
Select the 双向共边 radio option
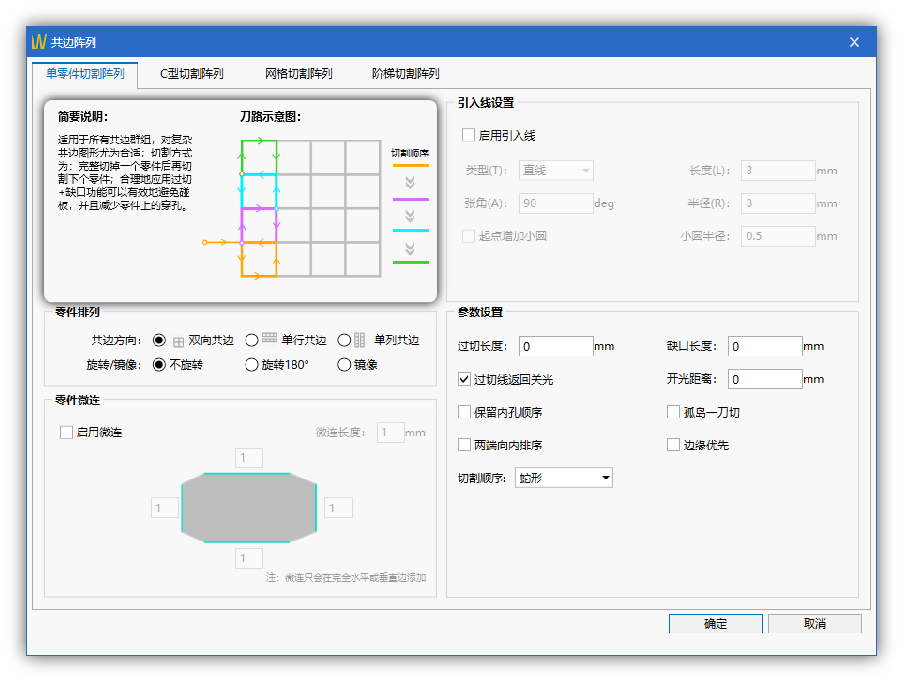point(159,340)
